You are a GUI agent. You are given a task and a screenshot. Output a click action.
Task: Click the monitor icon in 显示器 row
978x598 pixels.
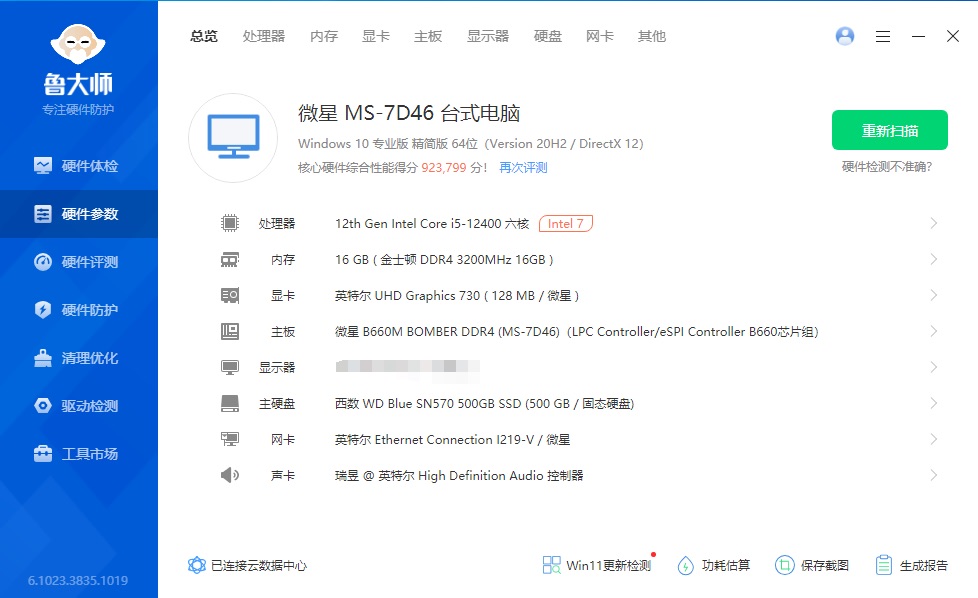(x=230, y=368)
